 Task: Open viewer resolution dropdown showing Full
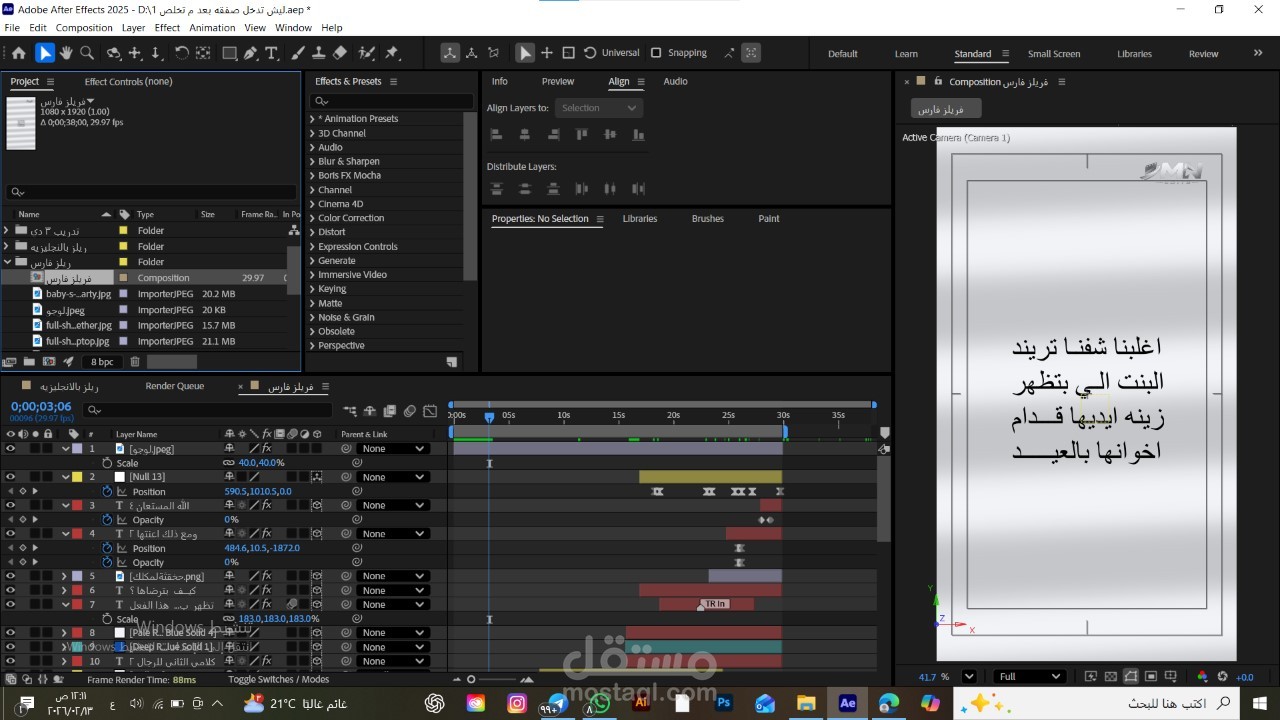point(1030,677)
